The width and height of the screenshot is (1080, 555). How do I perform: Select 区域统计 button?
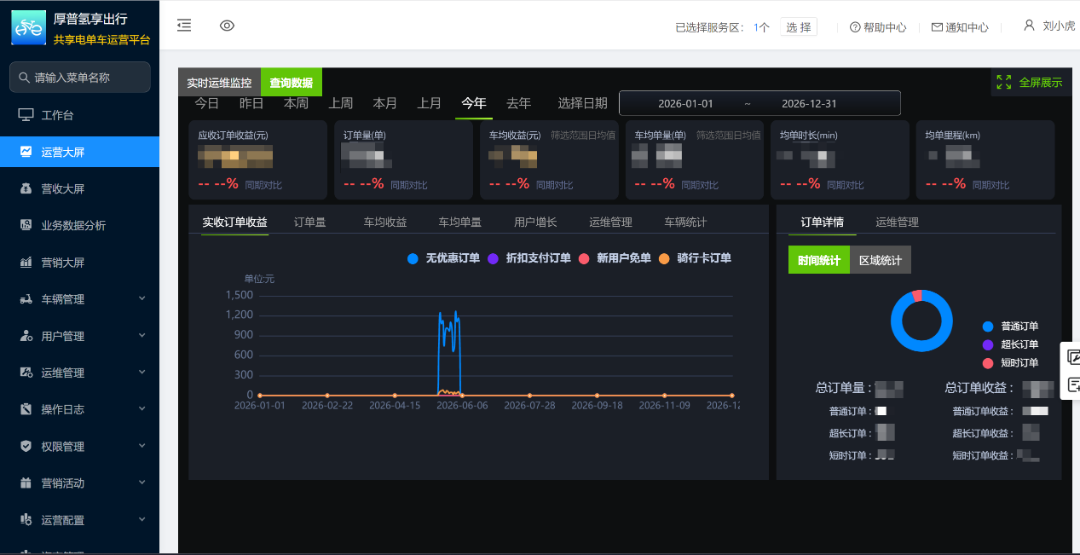[x=880, y=260]
